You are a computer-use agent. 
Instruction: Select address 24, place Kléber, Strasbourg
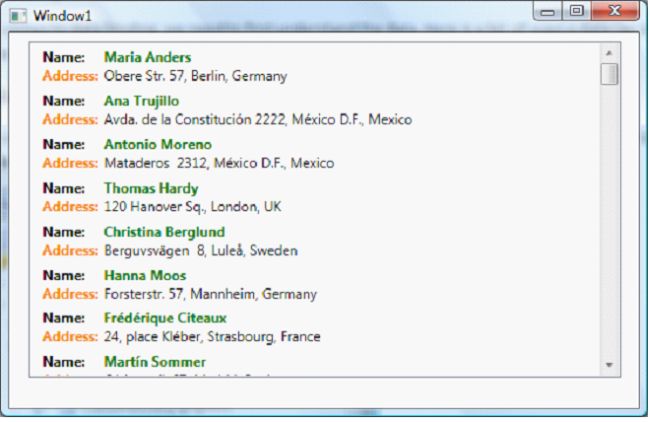212,336
